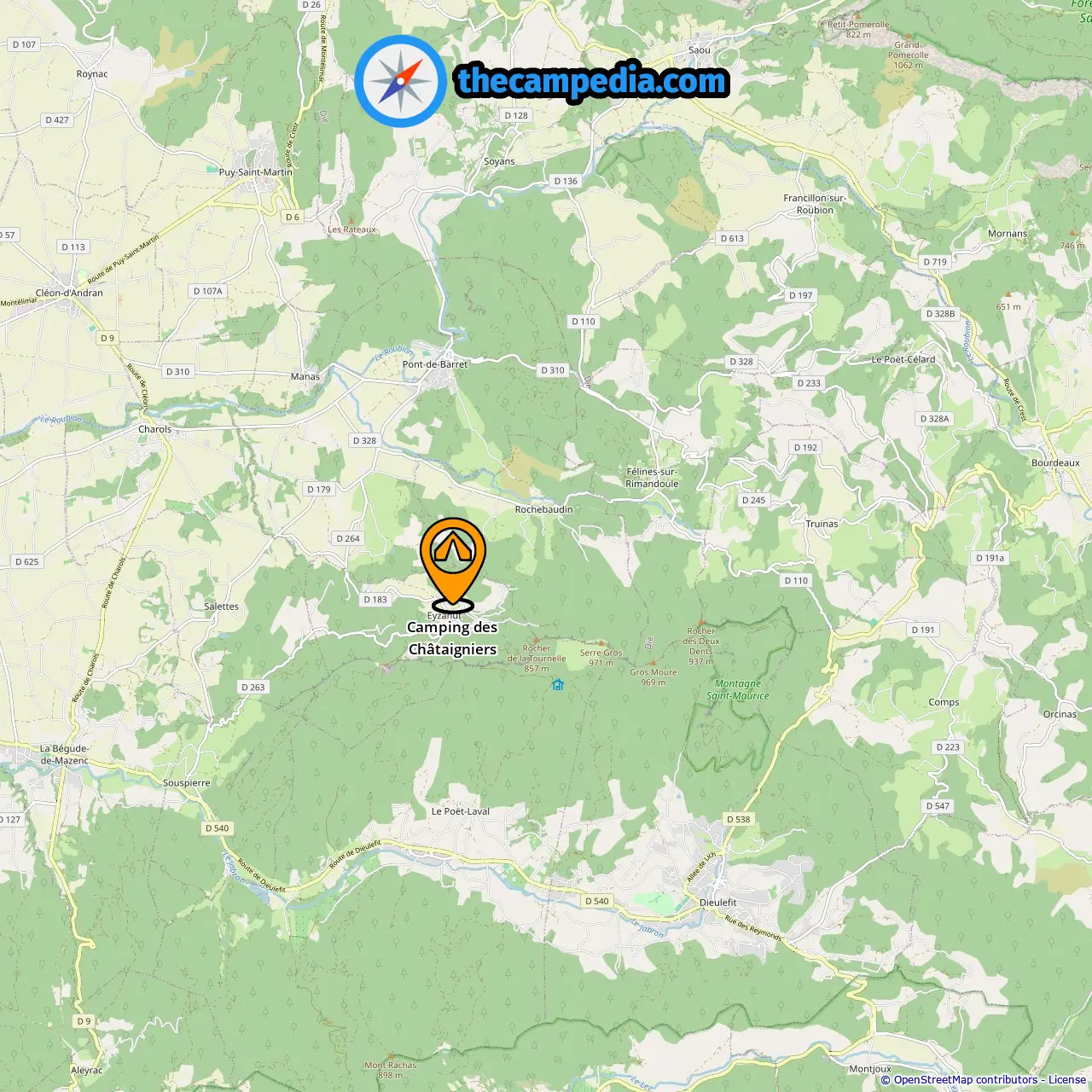Click the D 540 road shield near Dieulefit

[597, 901]
